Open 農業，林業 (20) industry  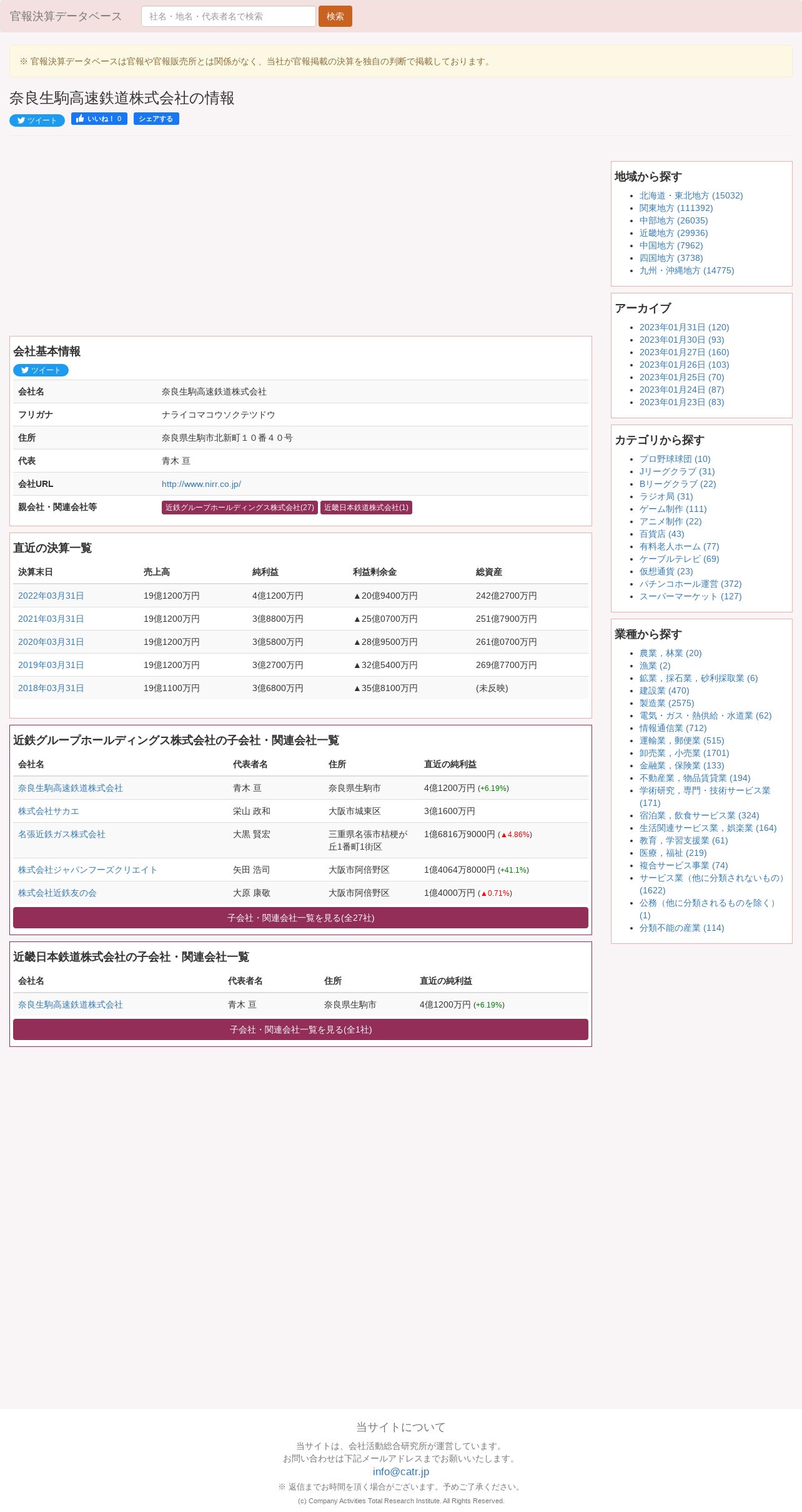tap(670, 653)
